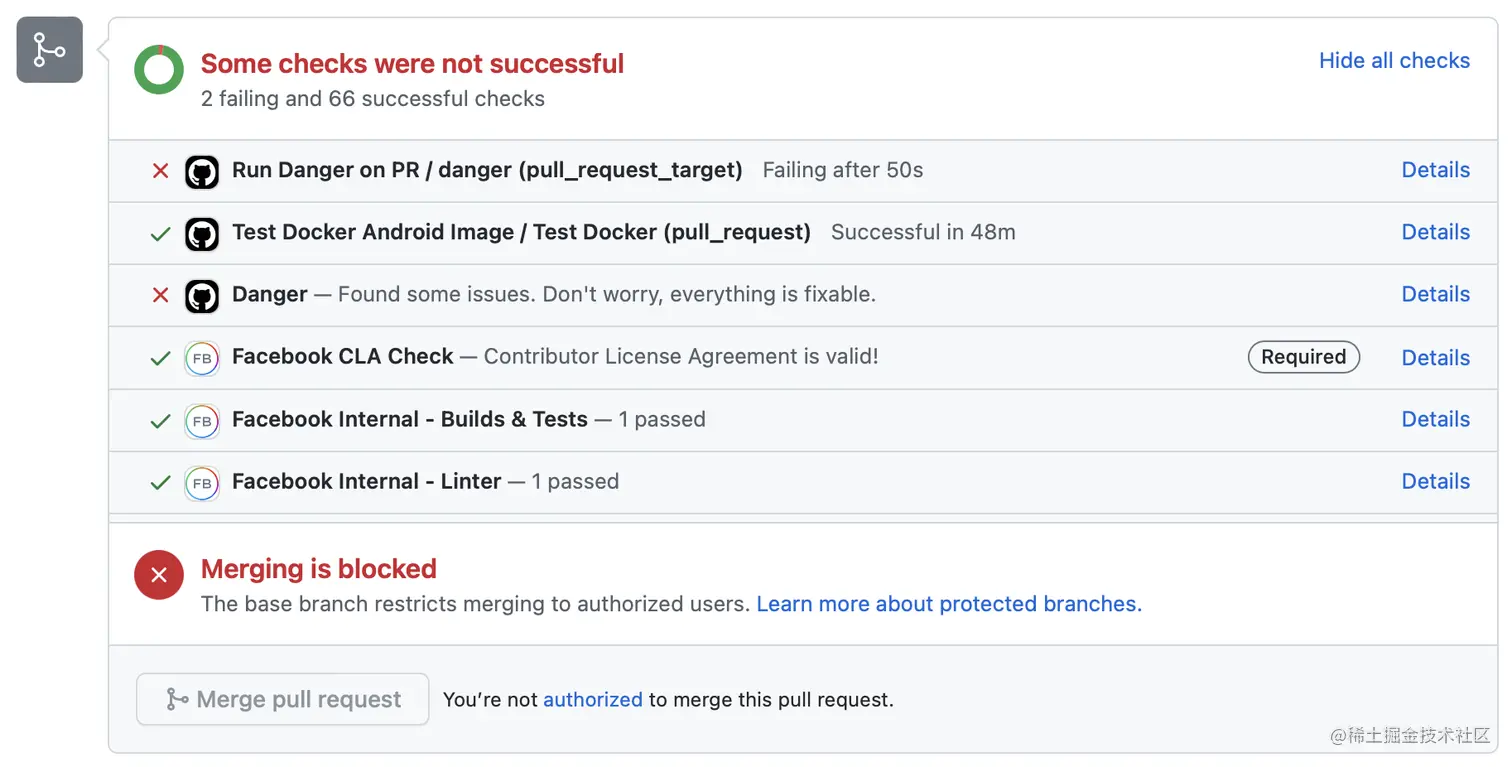The height and width of the screenshot is (767, 1512).
Task: Click GitHub avatar beside Test Docker check
Action: click(x=202, y=234)
